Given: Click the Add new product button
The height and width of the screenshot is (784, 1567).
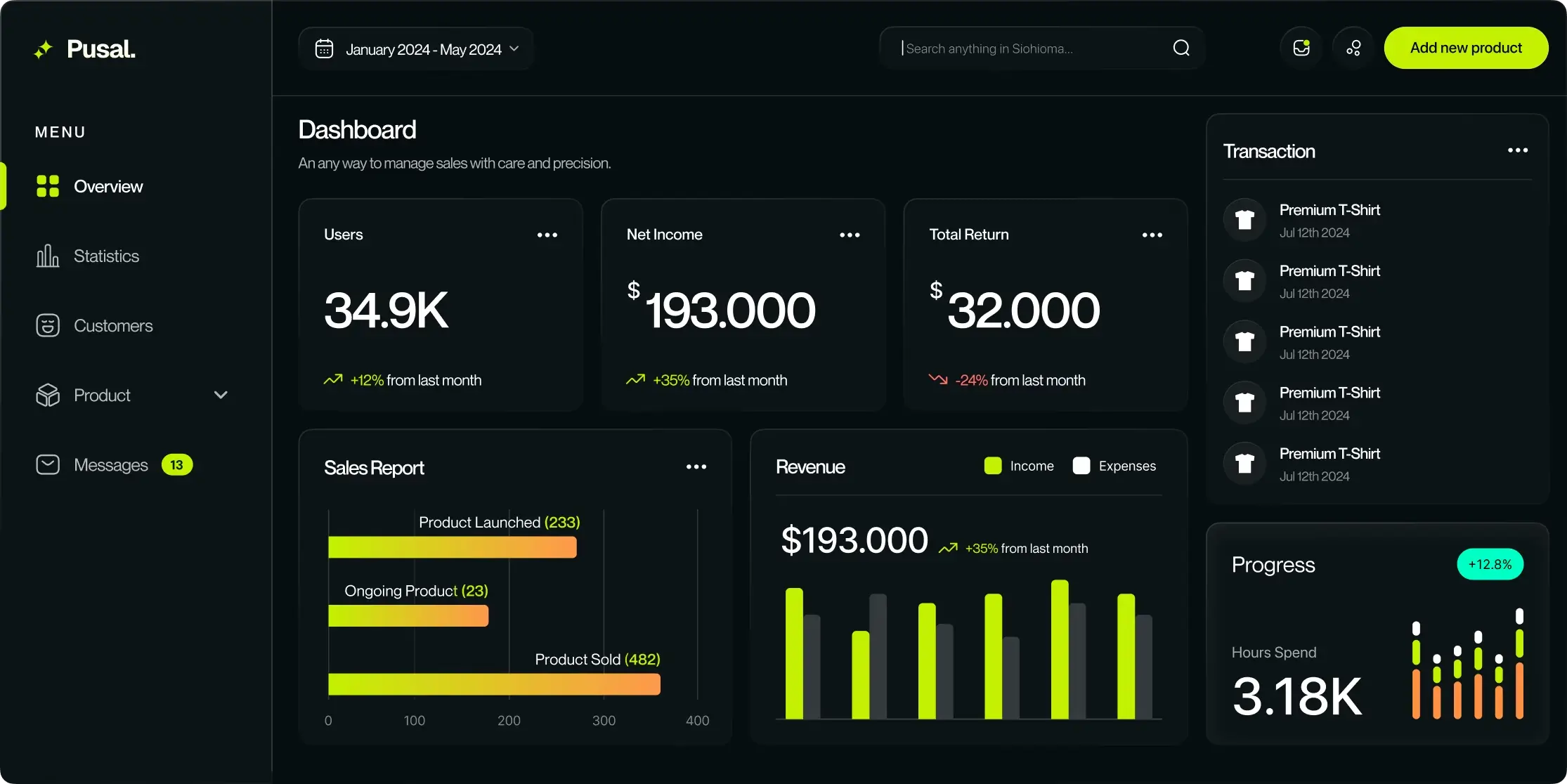Looking at the screenshot, I should tap(1466, 48).
